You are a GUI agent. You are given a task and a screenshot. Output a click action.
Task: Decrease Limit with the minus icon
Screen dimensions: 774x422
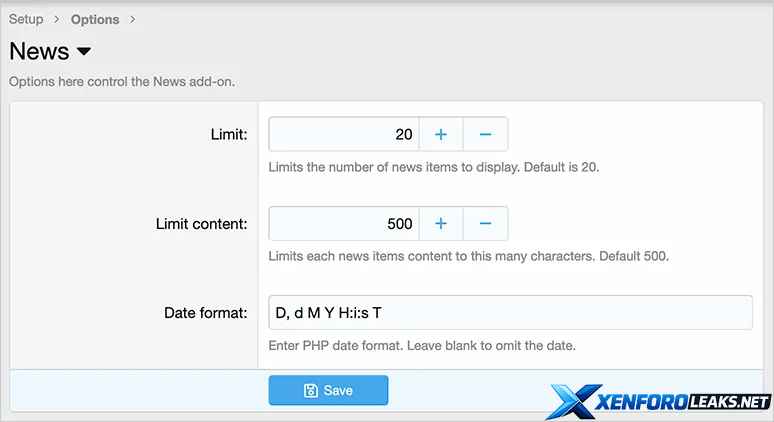tap(485, 134)
